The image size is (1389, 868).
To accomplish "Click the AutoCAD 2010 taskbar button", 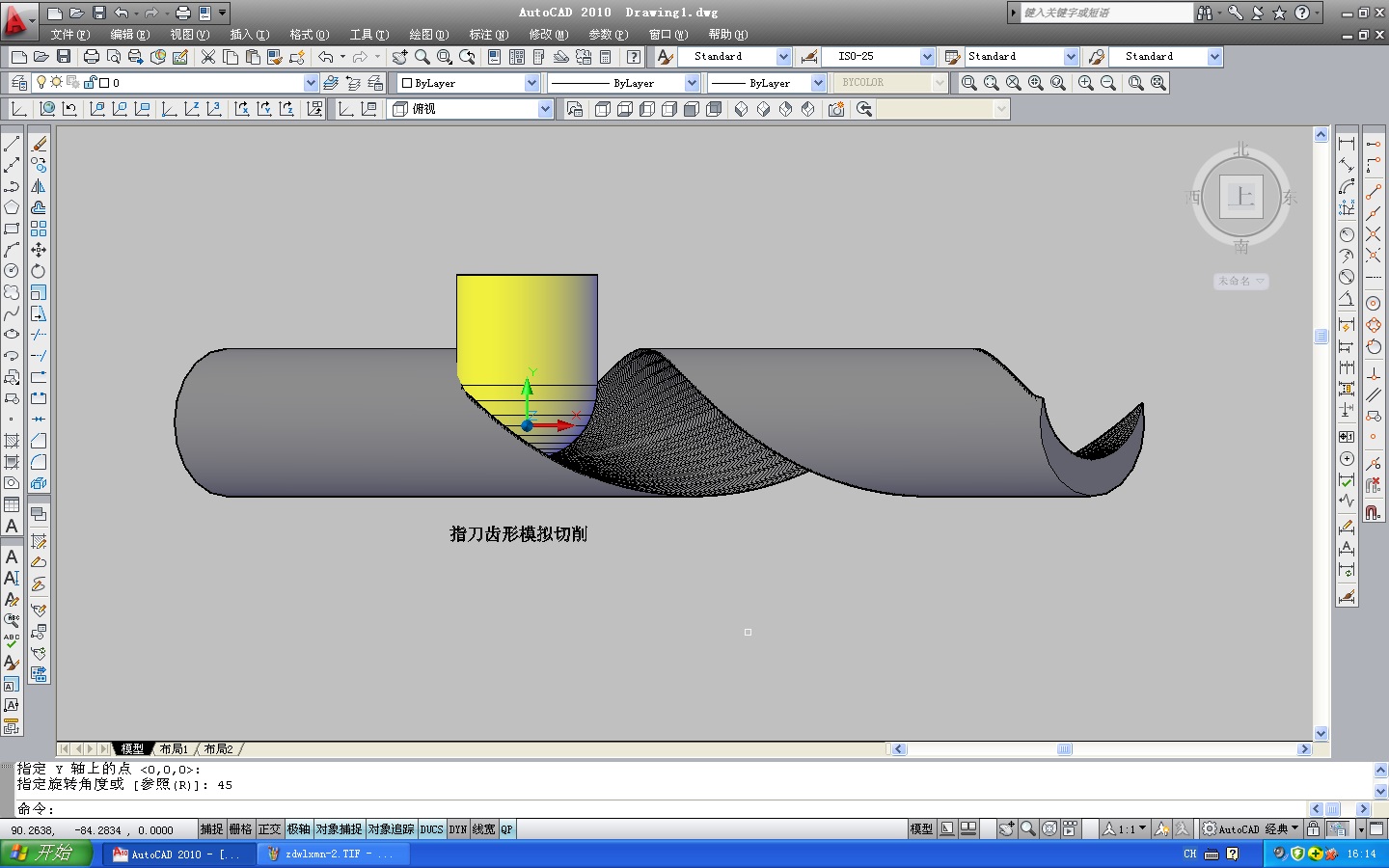I will pos(179,854).
